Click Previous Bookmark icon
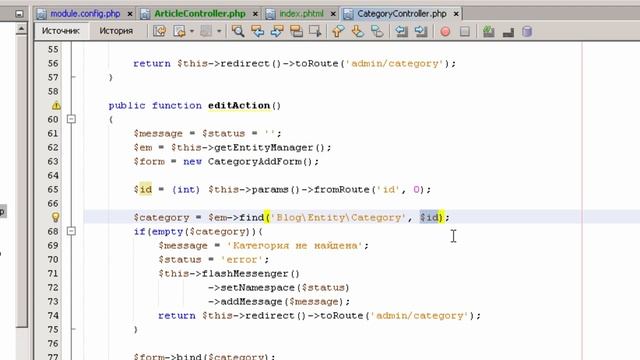The image size is (640, 360). (338, 31)
